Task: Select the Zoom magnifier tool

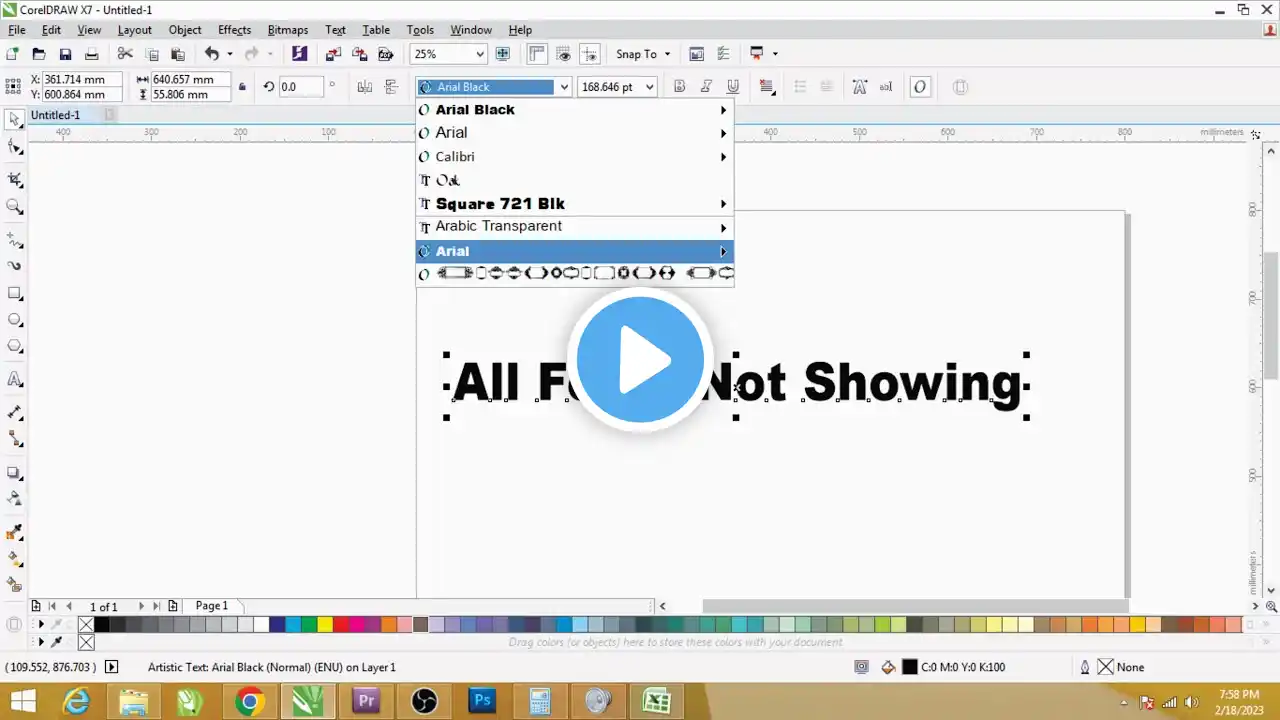Action: tap(14, 207)
